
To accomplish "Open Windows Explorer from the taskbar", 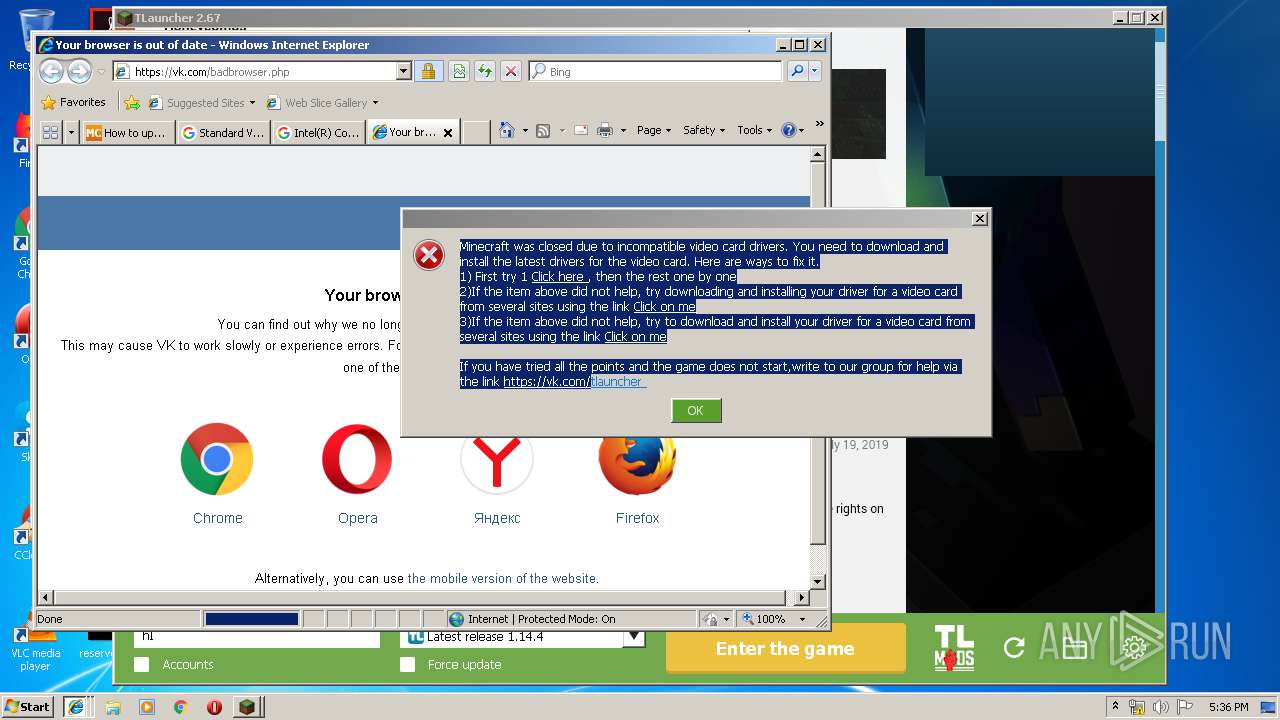I will pos(113,706).
